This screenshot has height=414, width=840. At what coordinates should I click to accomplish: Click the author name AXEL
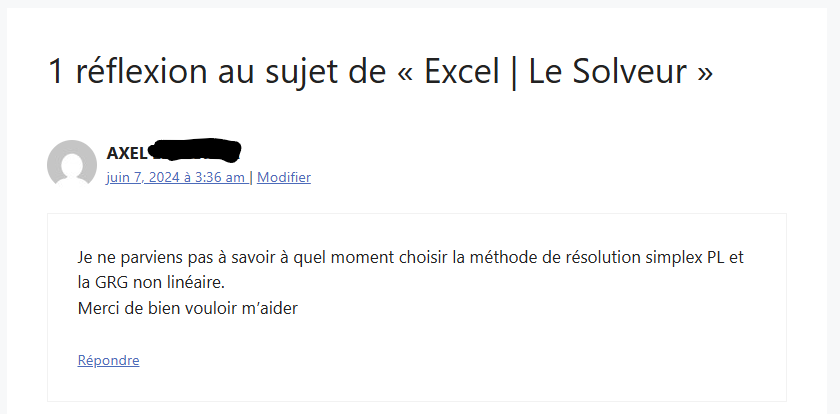pos(126,153)
